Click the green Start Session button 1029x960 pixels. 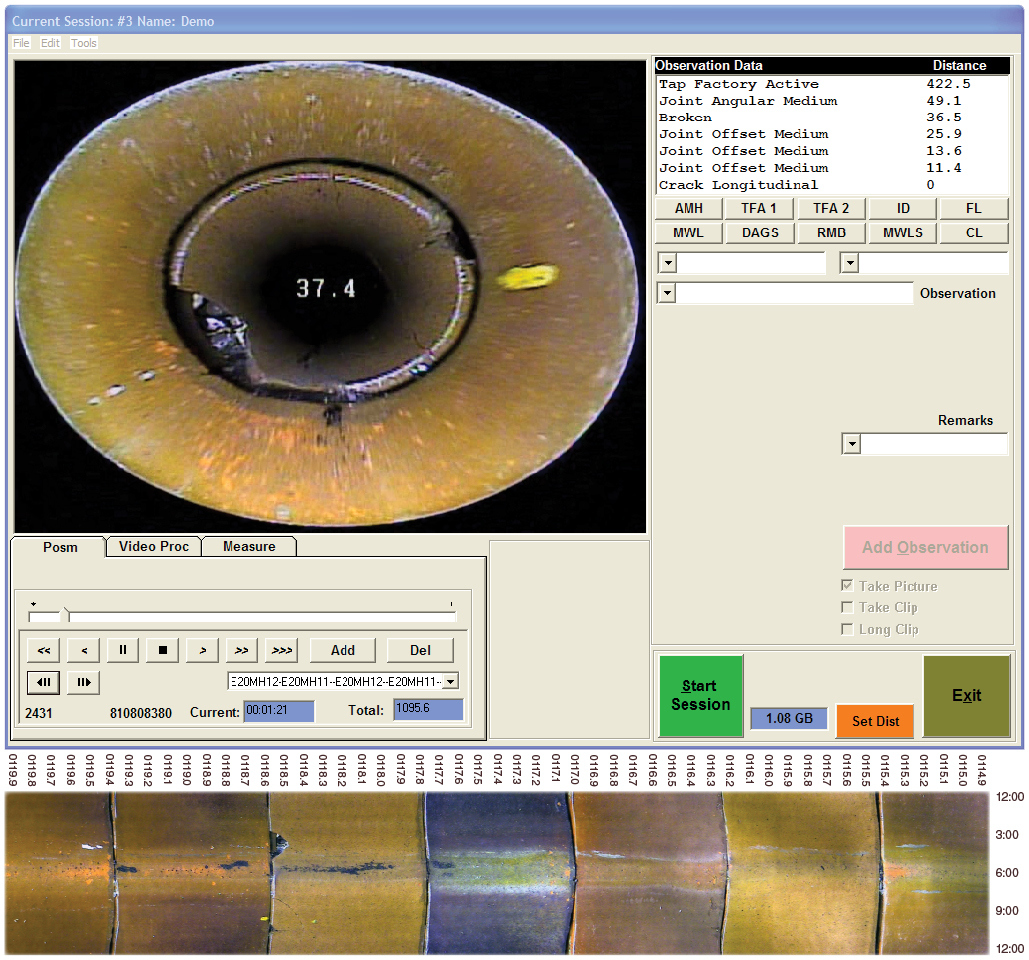pyautogui.click(x=700, y=695)
